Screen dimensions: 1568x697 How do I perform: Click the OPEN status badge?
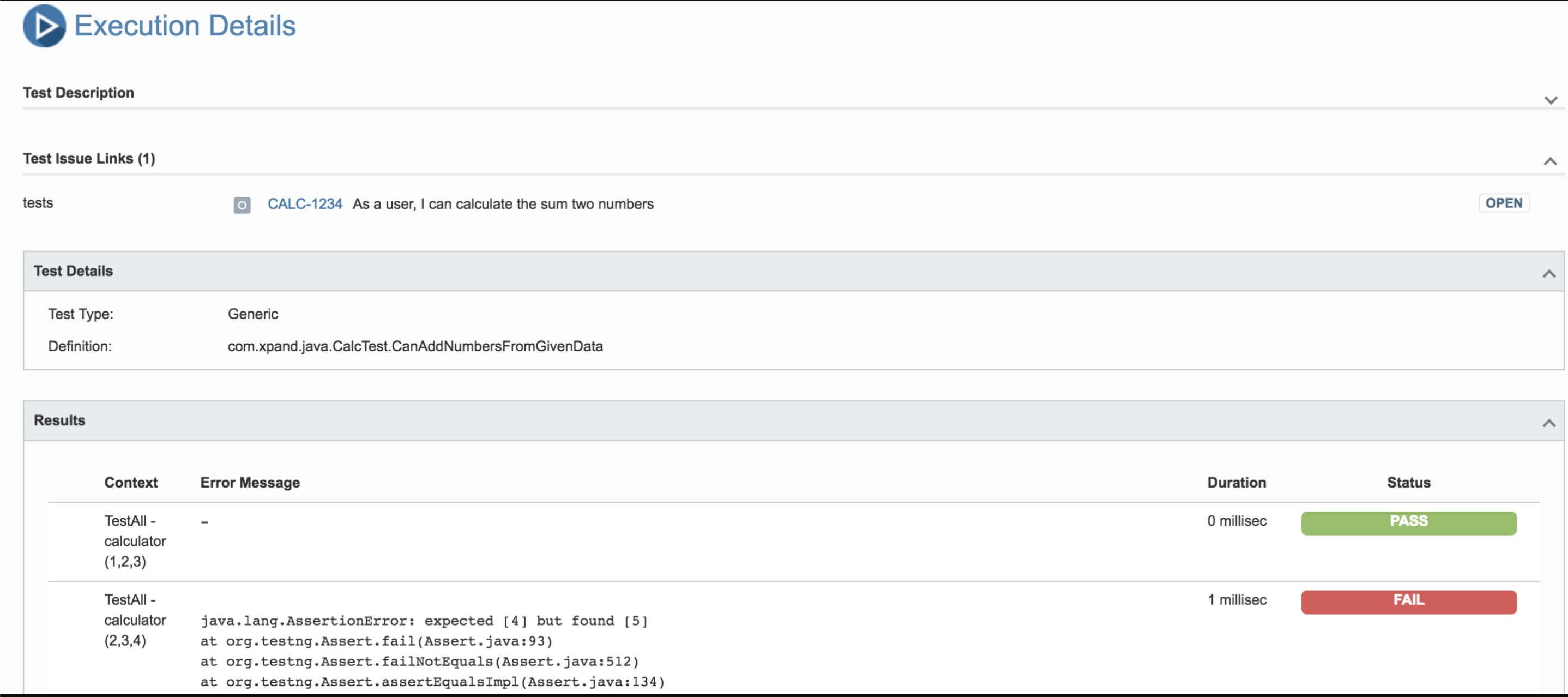coord(1504,203)
